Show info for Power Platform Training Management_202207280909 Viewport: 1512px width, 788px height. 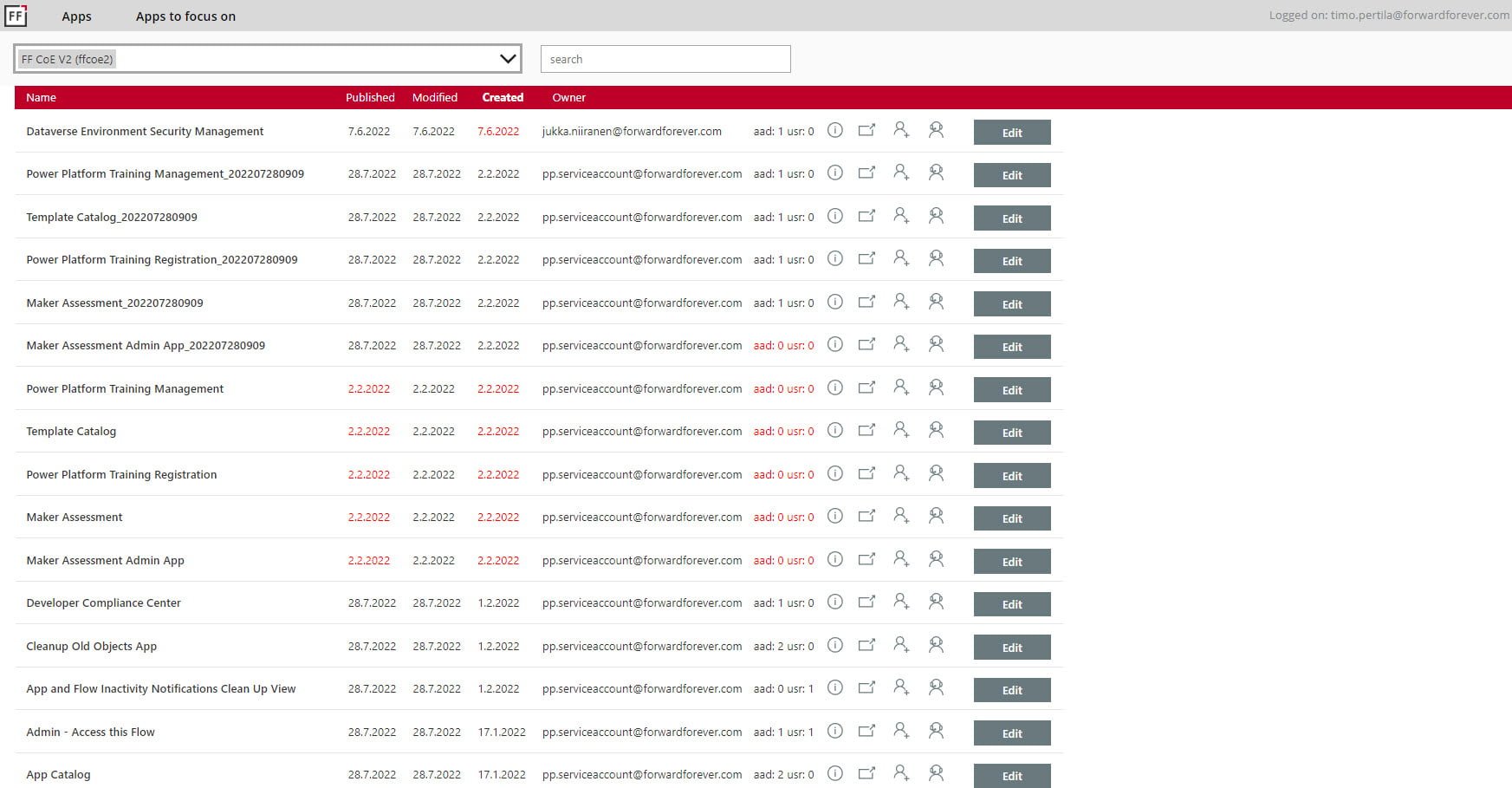834,173
